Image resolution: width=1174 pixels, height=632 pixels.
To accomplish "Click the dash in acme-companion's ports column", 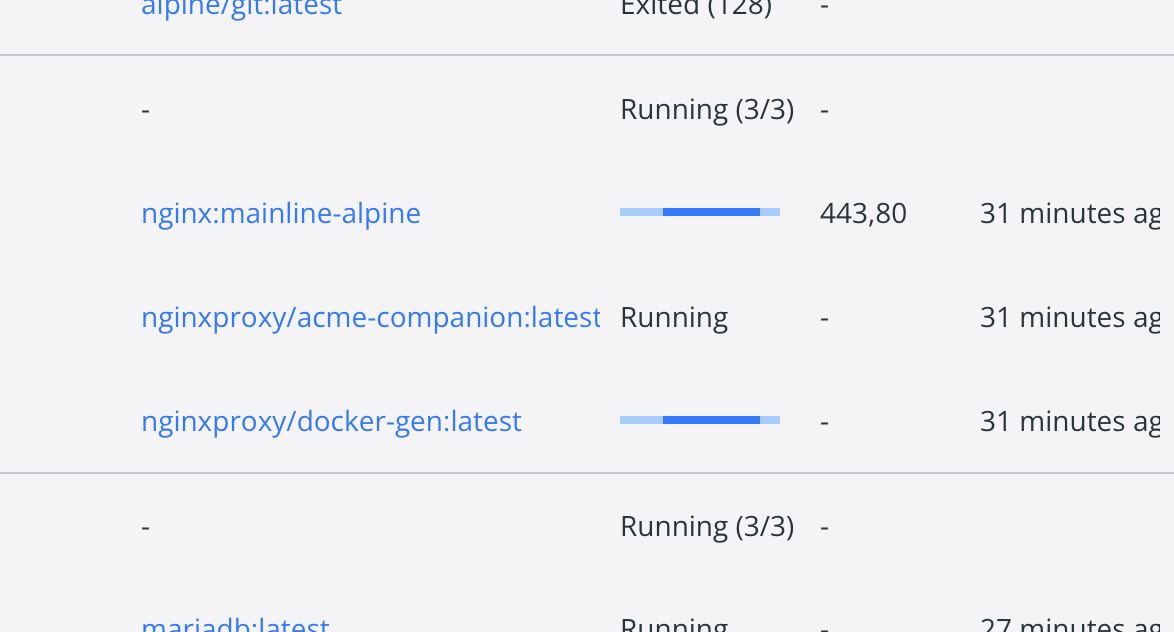I will 824,317.
